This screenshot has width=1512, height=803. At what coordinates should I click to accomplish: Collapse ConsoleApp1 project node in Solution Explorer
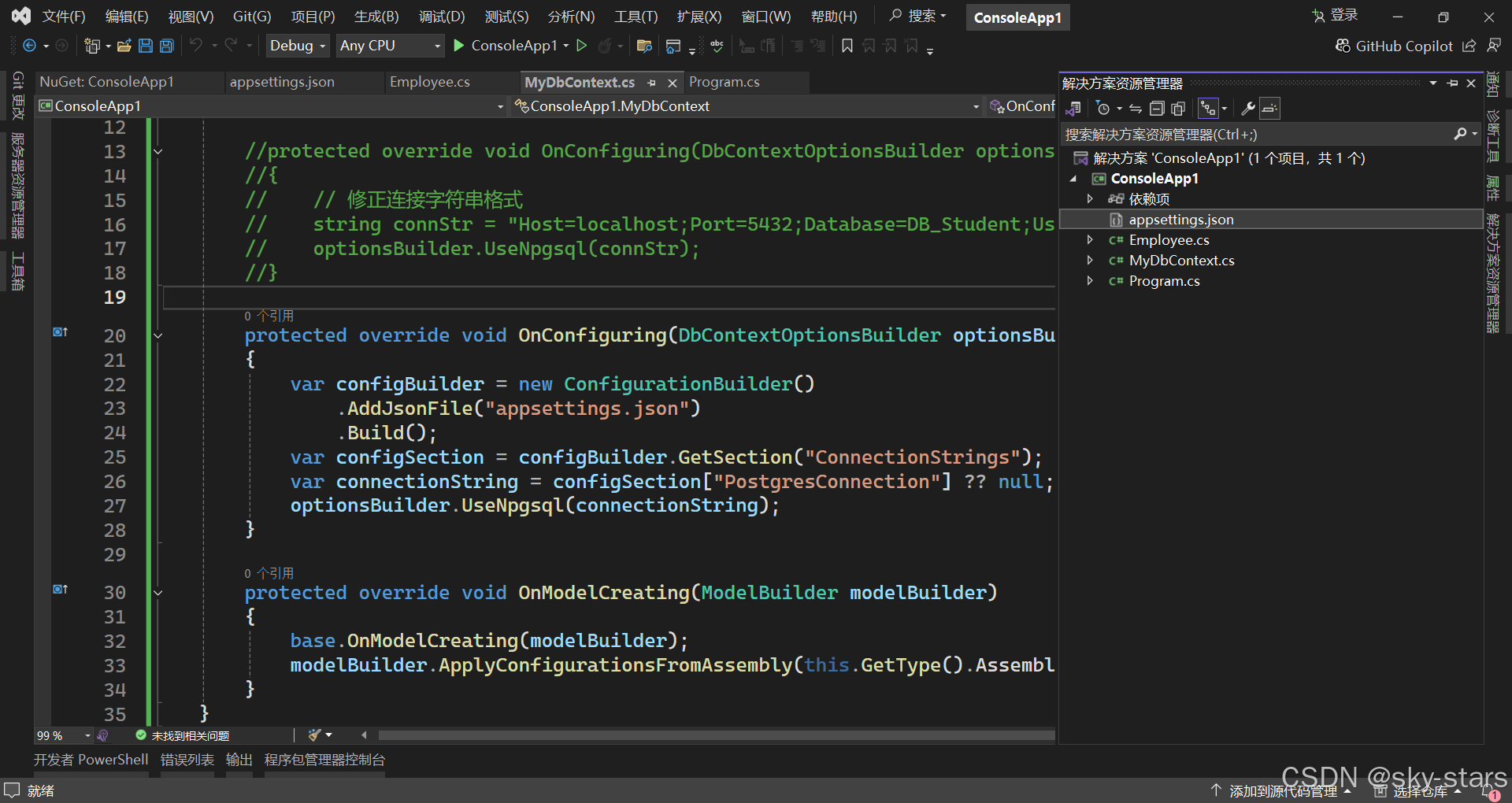pyautogui.click(x=1073, y=179)
